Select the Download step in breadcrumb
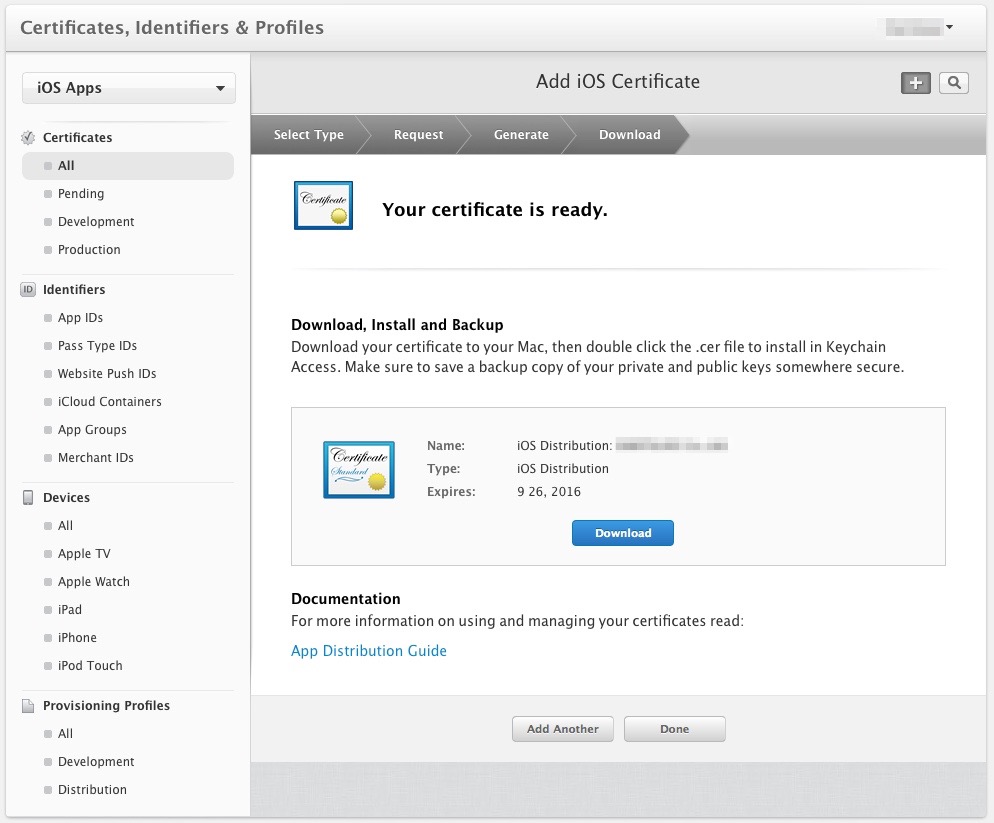994x823 pixels. pyautogui.click(x=629, y=134)
